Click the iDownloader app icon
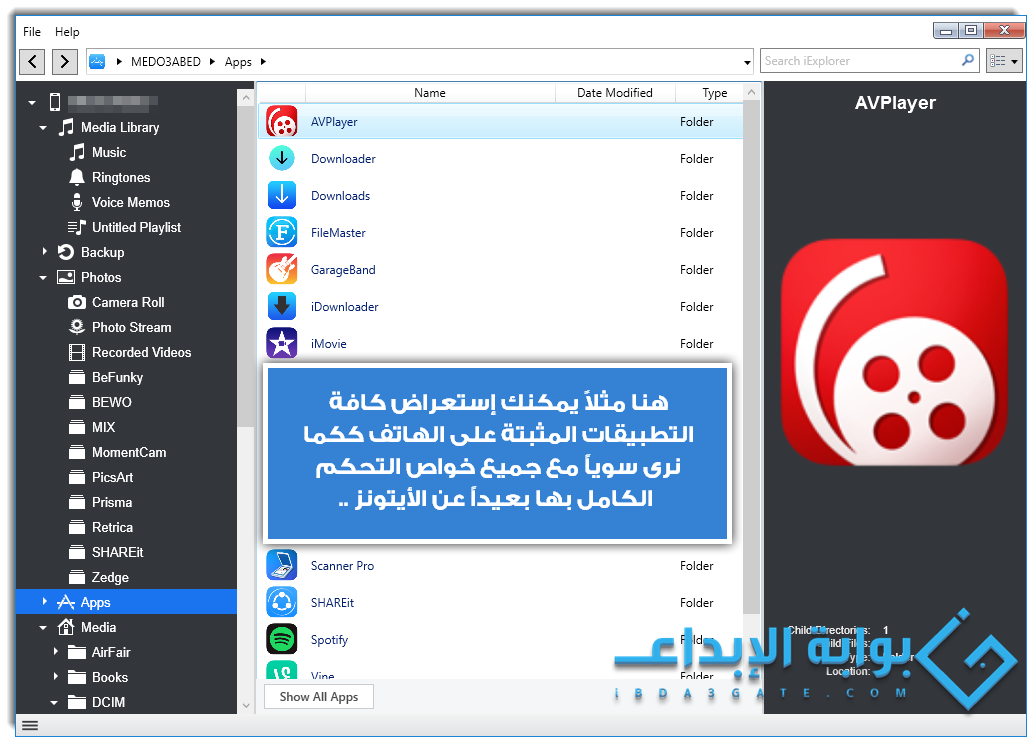The height and width of the screenshot is (737, 1027). (x=282, y=307)
